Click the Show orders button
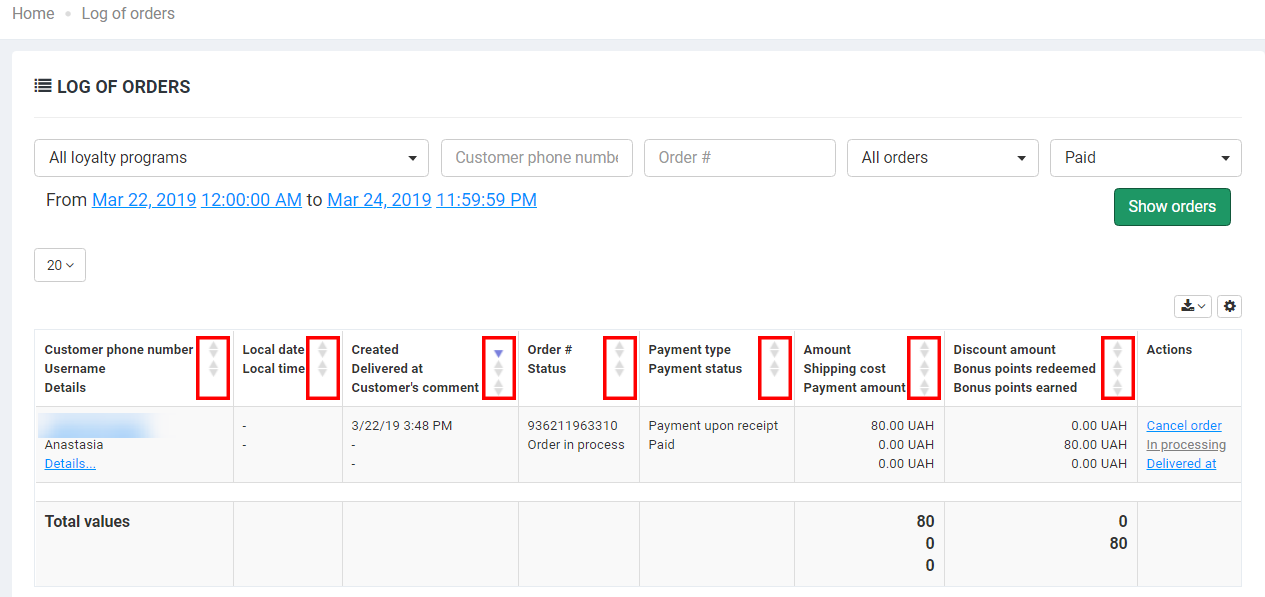1265x597 pixels. 1172,207
